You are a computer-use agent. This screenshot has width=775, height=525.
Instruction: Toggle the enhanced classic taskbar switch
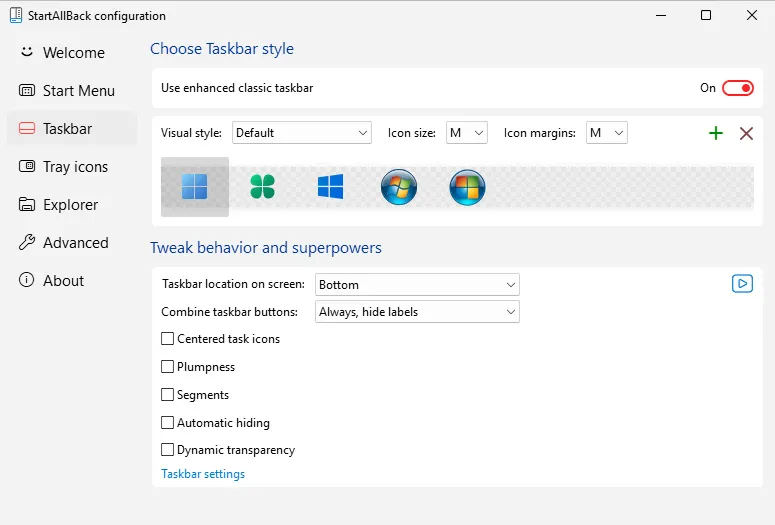[x=738, y=88]
